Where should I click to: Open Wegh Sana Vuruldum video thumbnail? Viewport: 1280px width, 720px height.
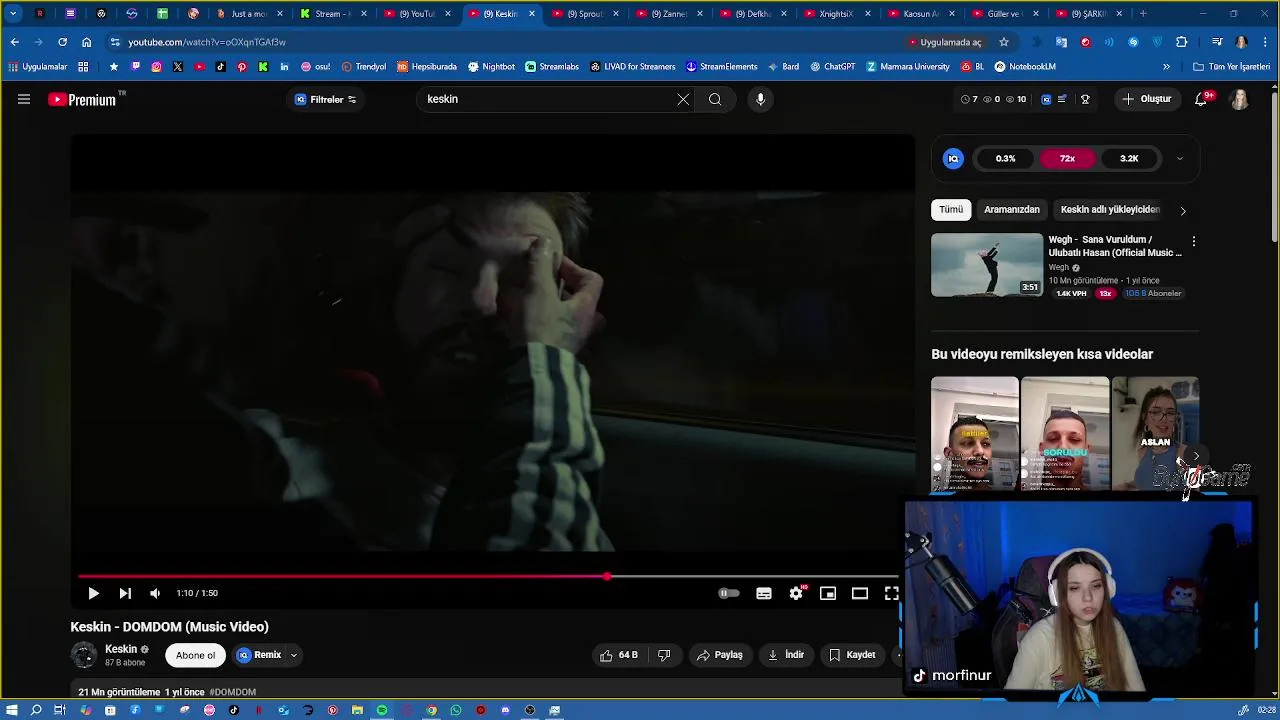click(987, 265)
